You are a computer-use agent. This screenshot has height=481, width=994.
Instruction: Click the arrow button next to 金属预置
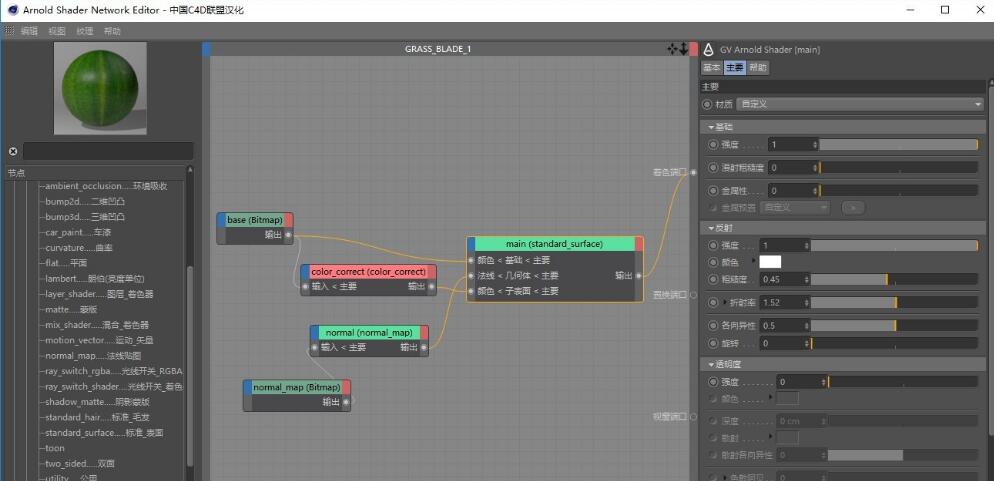click(853, 207)
